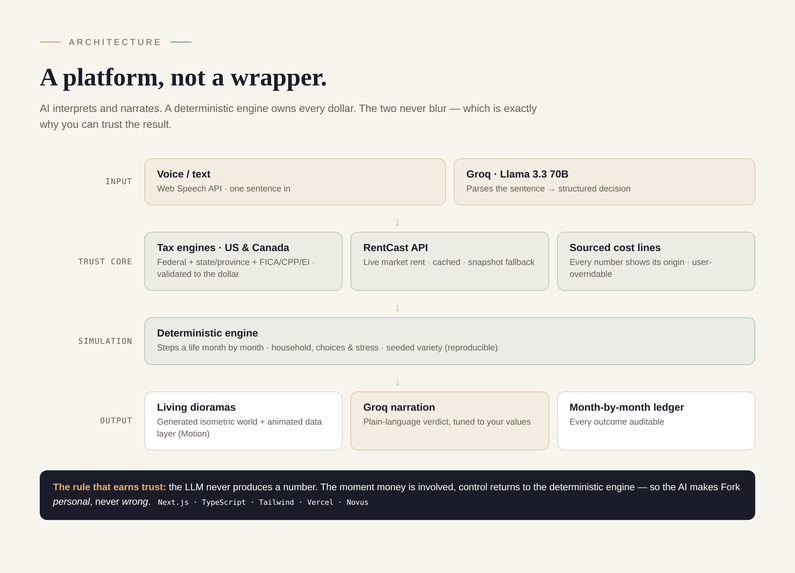Click the 'A platform, not a wrapper.' heading
Image resolution: width=795 pixels, height=573 pixels.
[x=184, y=78]
